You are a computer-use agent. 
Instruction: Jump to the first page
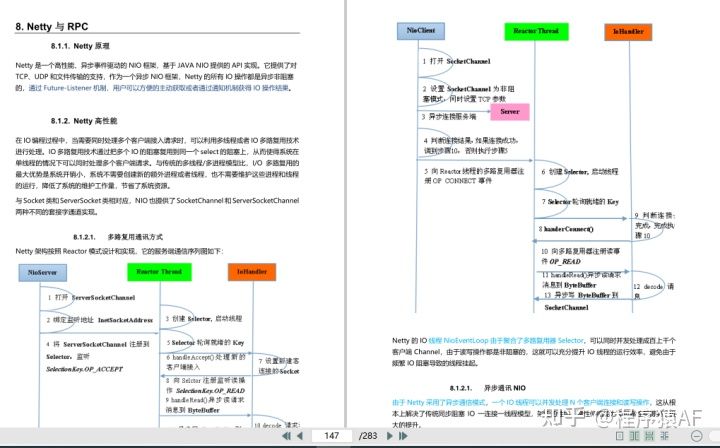pos(287,436)
